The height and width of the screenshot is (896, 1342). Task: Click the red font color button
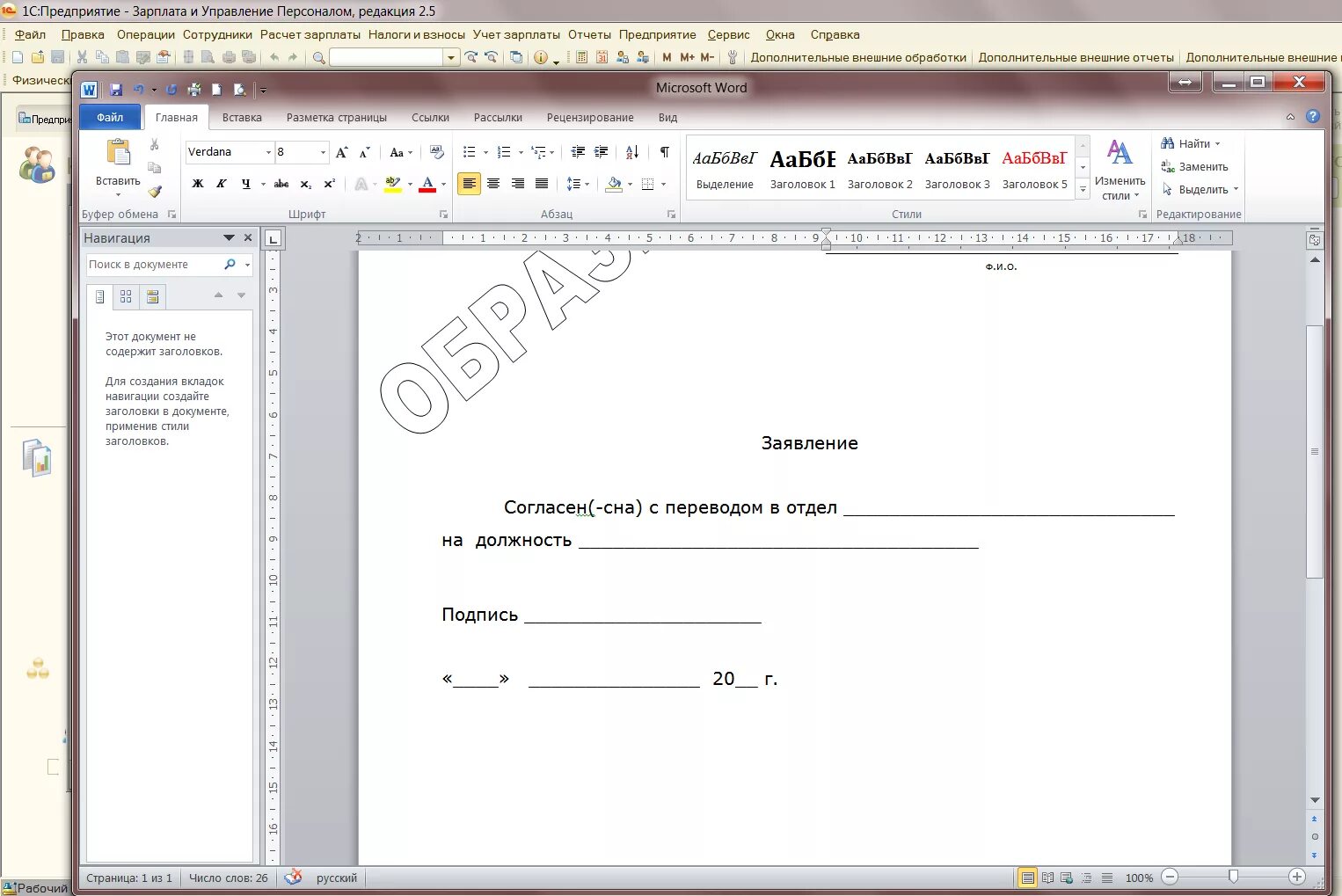pyautogui.click(x=427, y=184)
